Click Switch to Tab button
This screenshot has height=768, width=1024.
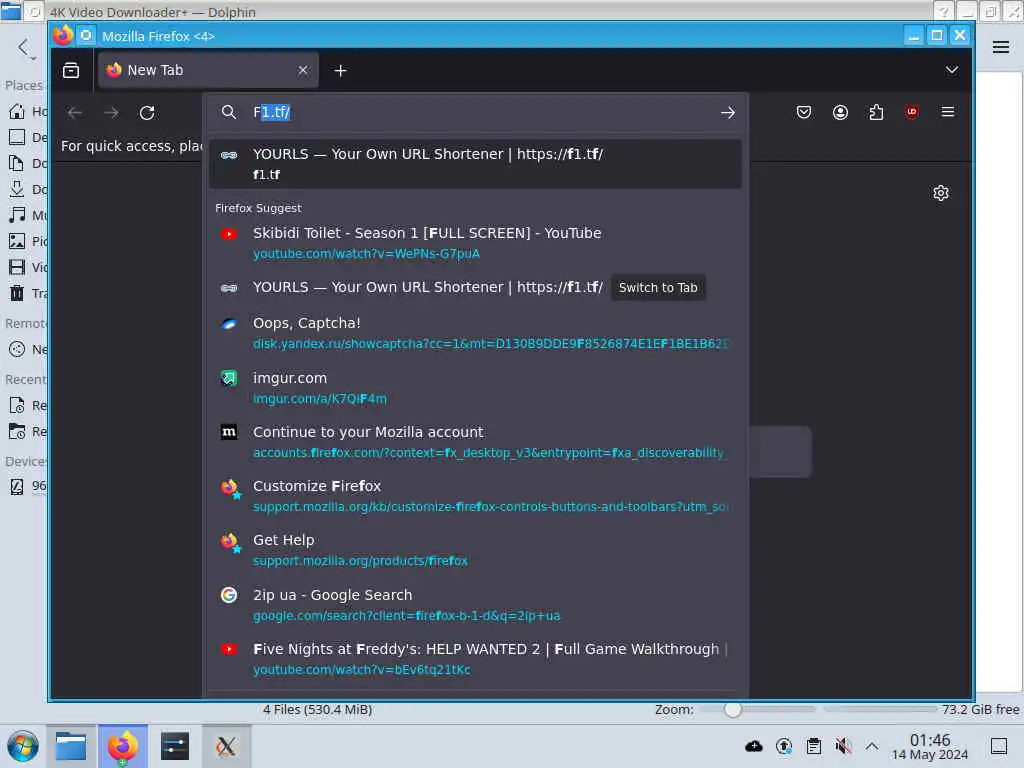click(x=658, y=287)
